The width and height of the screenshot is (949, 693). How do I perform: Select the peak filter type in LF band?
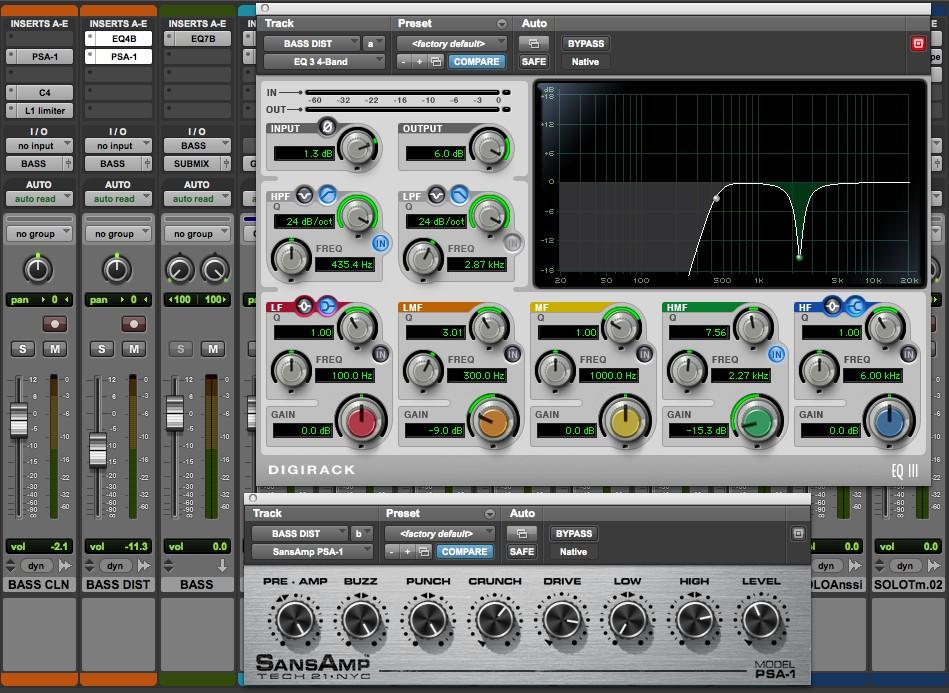(304, 306)
